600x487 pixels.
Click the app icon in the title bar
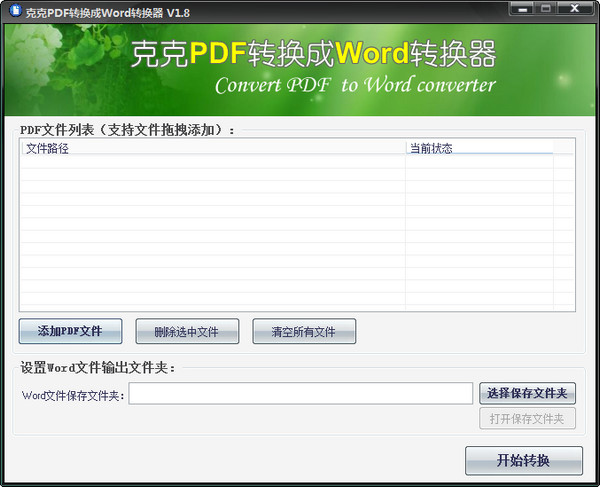pyautogui.click(x=16, y=10)
